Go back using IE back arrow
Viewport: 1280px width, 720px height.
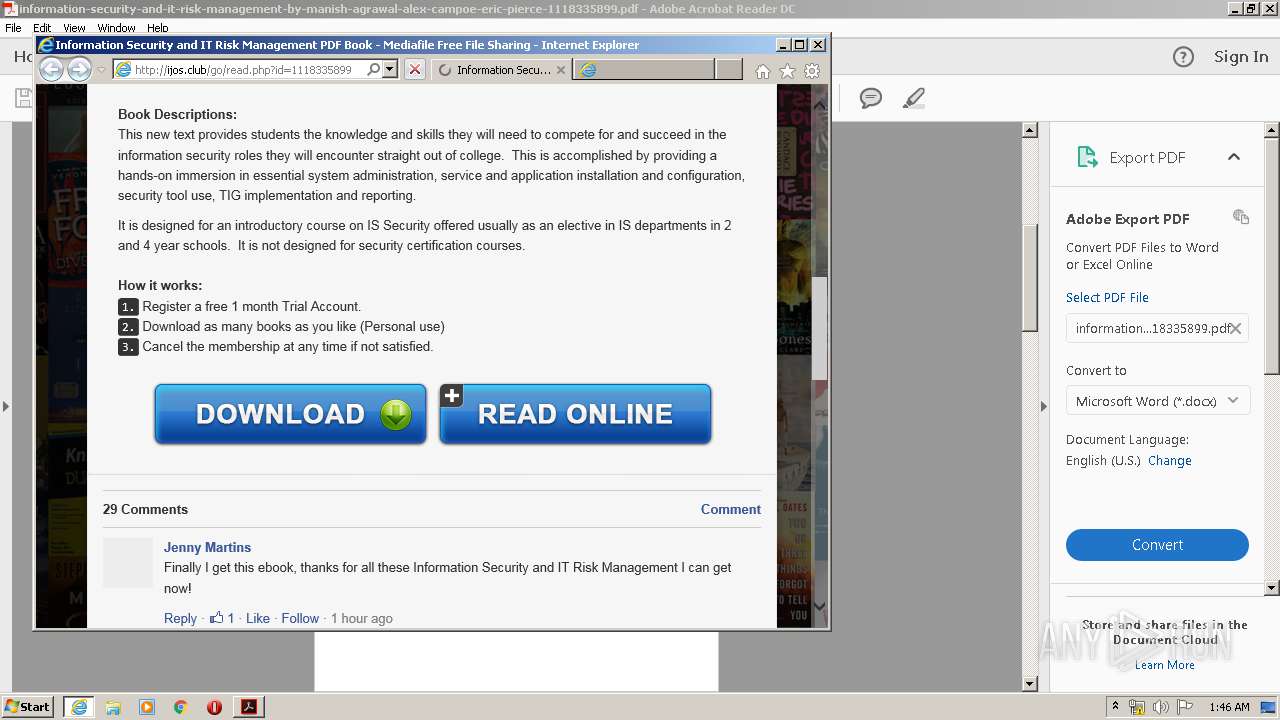pos(51,69)
